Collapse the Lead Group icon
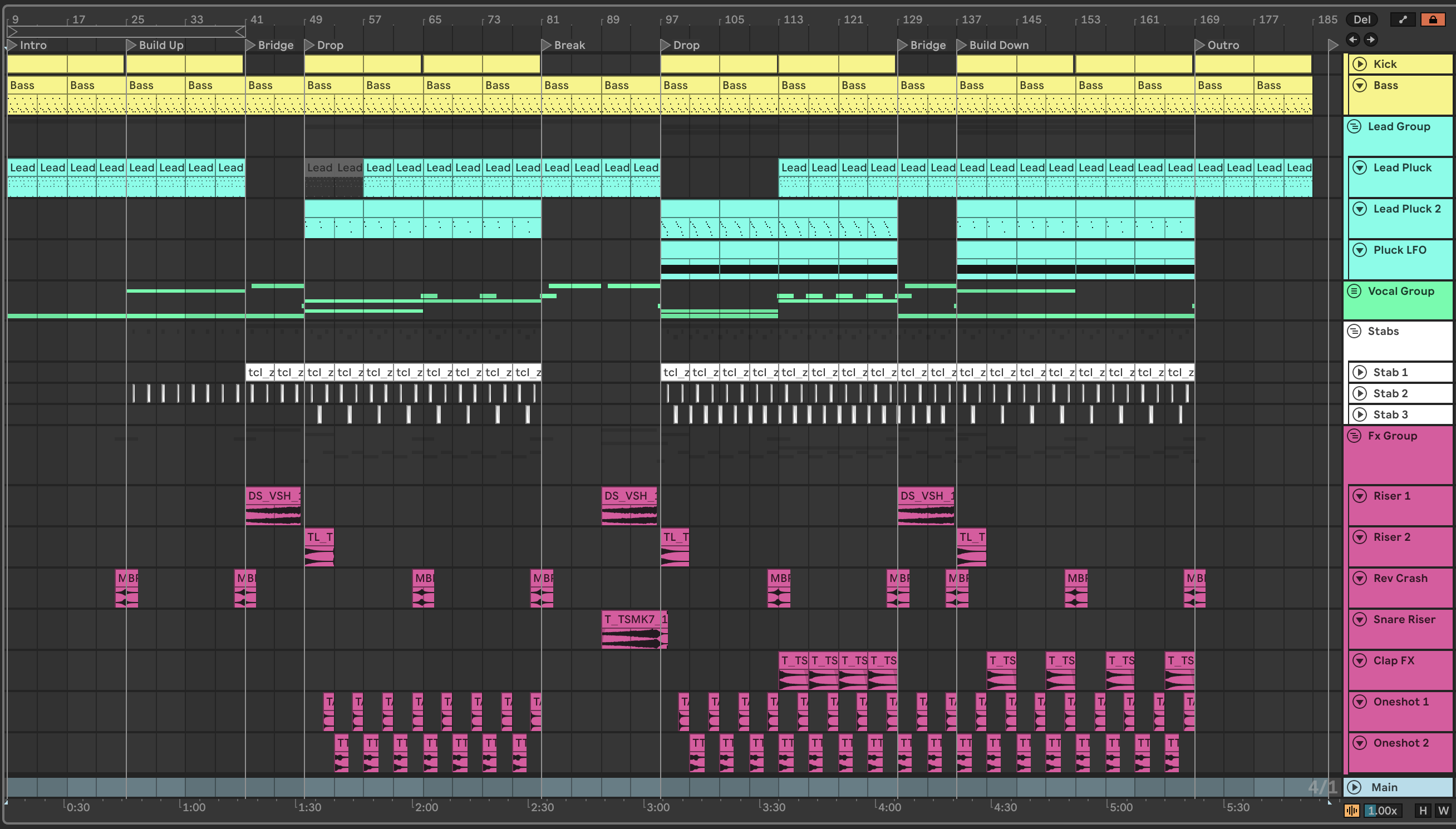The width and height of the screenshot is (1456, 829). 1355,126
